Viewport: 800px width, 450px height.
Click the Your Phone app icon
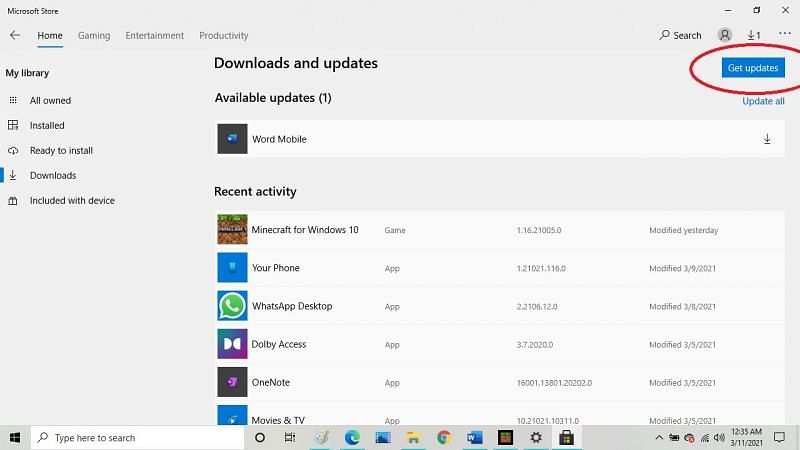coord(232,268)
